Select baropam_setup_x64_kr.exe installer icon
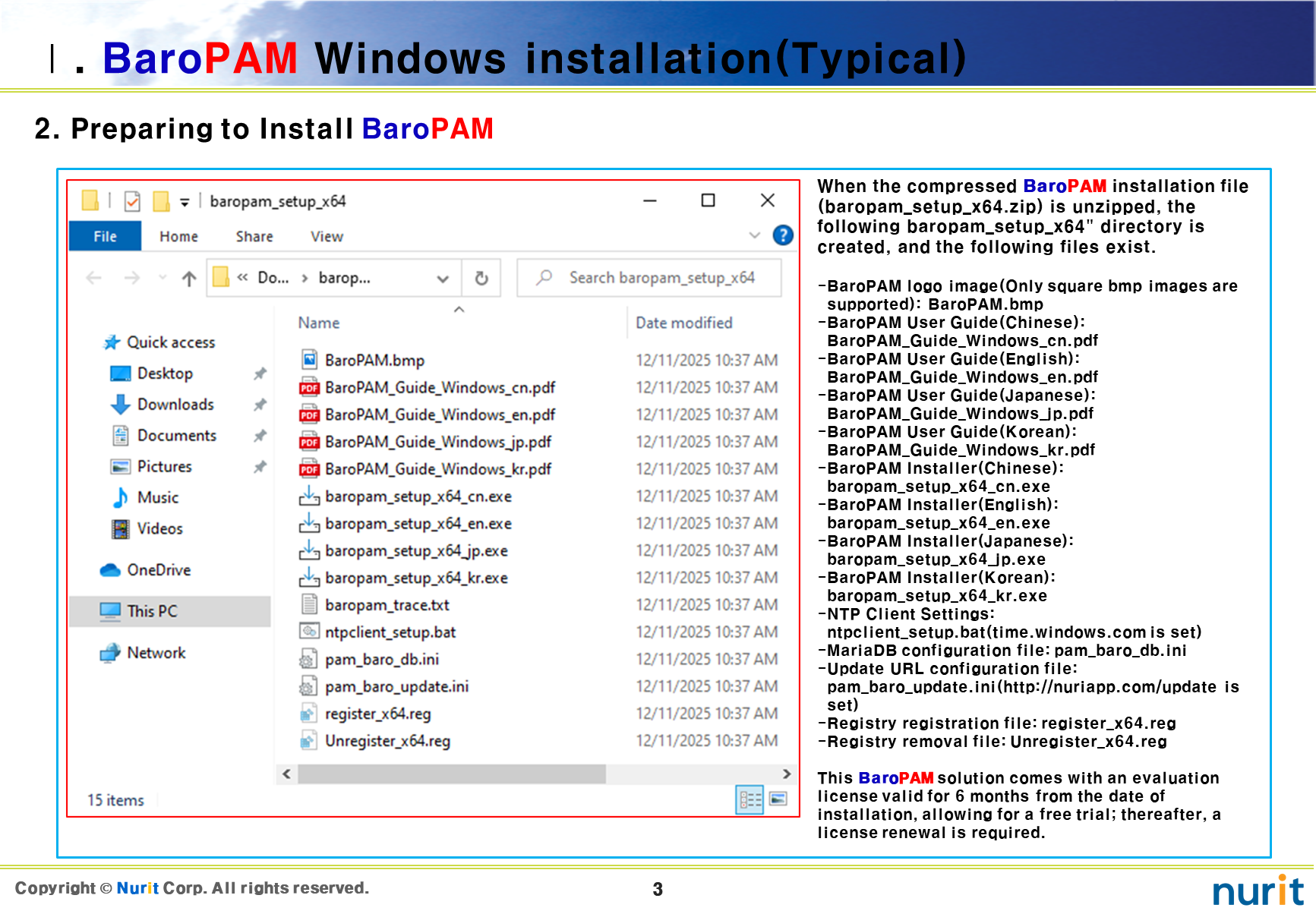Screen dimensions: 1316x911 coord(309,578)
